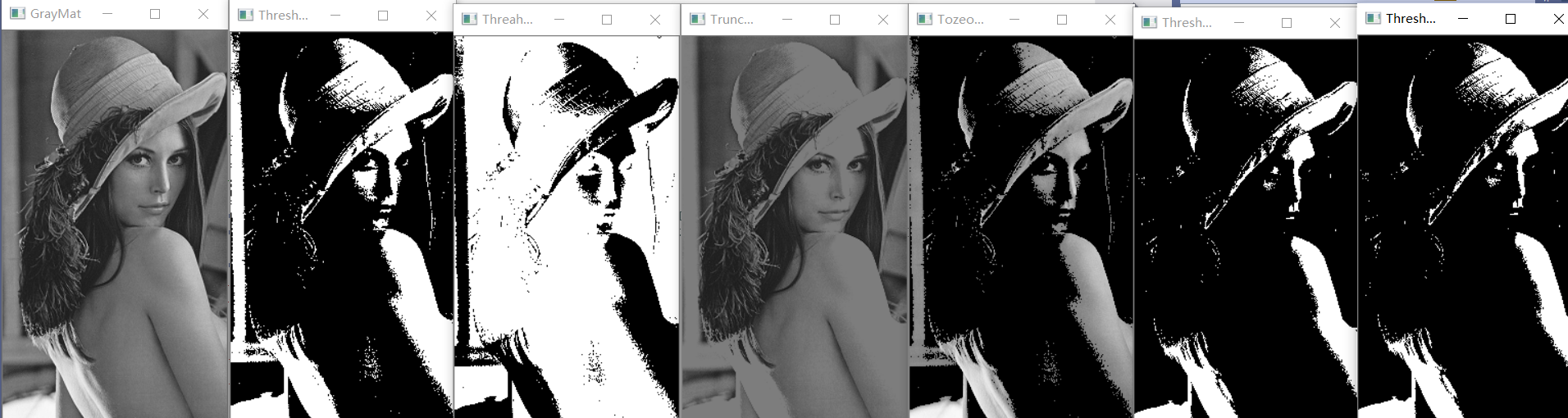Maximize the Tozeo... window
The height and width of the screenshot is (418, 1568).
1062,19
